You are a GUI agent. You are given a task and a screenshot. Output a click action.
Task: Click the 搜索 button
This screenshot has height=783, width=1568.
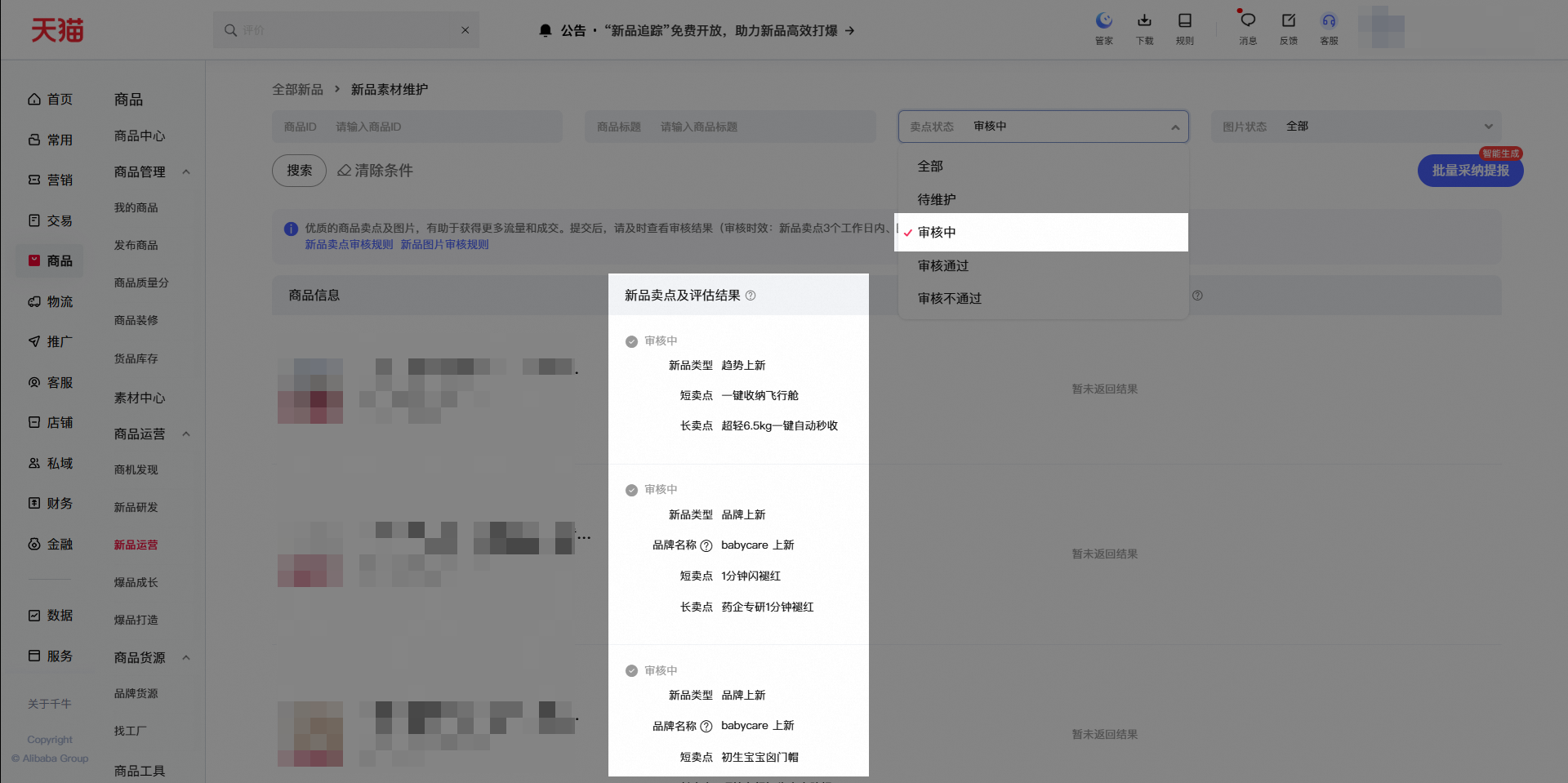(299, 171)
